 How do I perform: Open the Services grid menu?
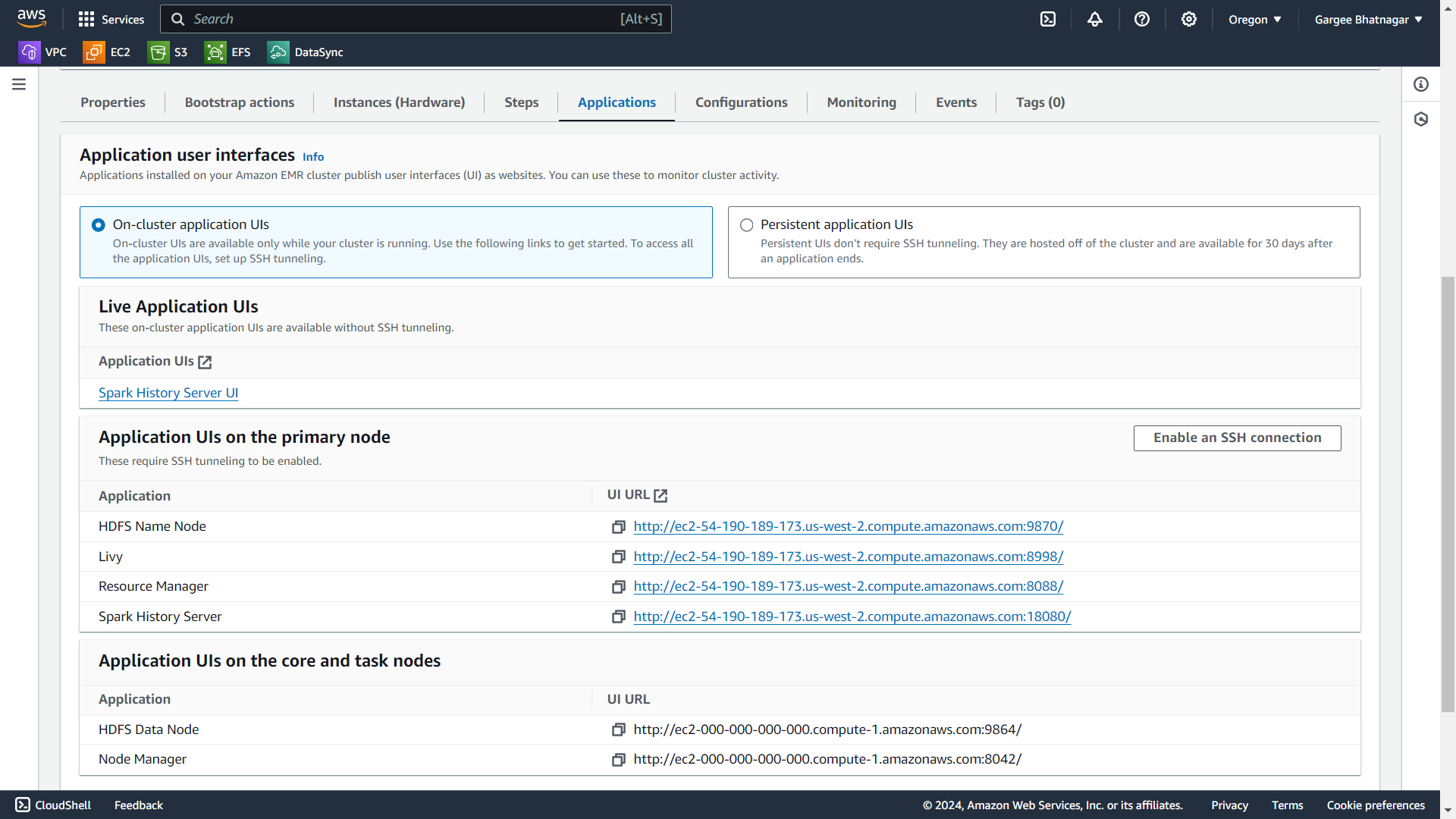pyautogui.click(x=111, y=20)
